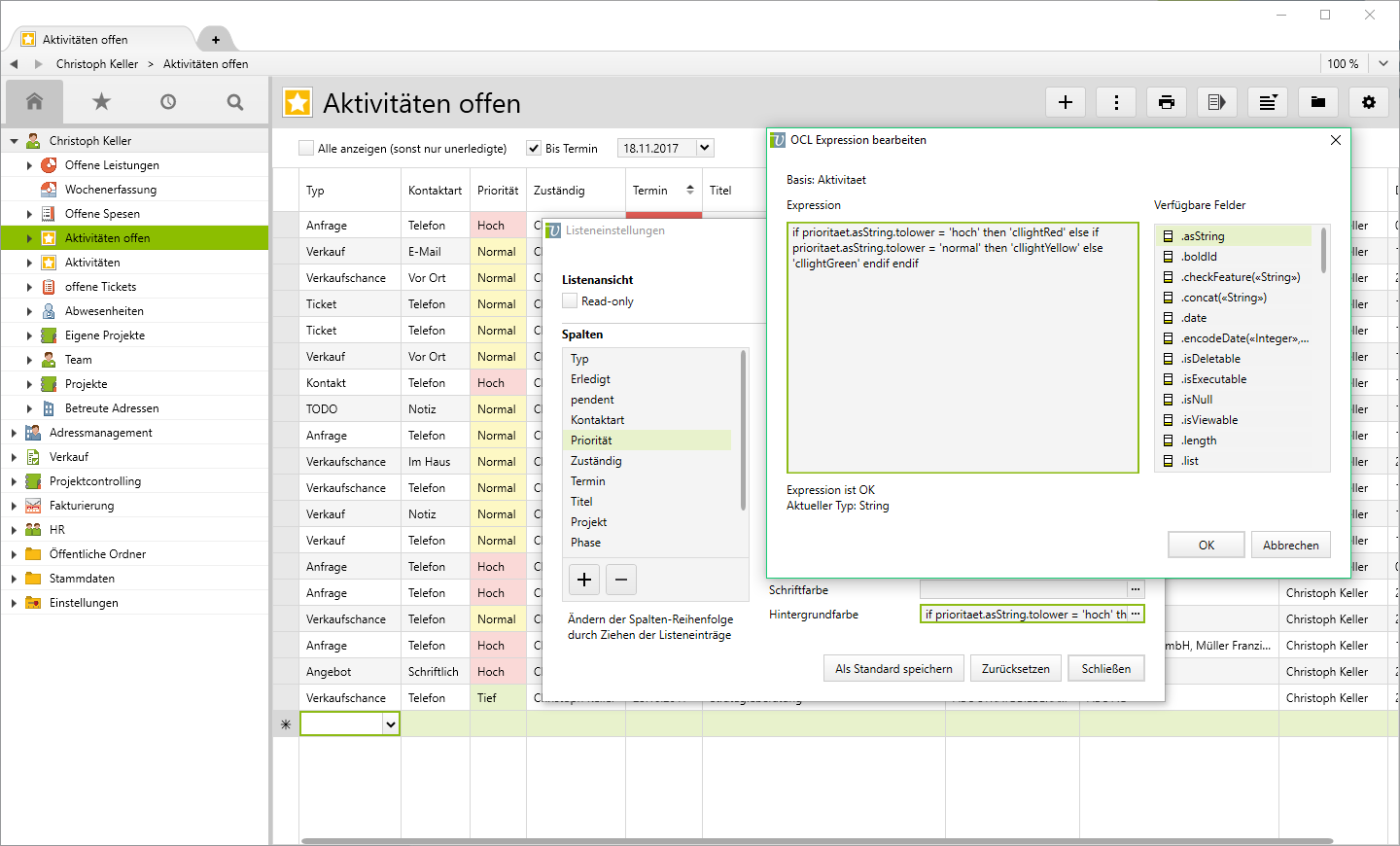Open the zoom 100 % dropdown
1400x846 pixels.
click(1383, 63)
